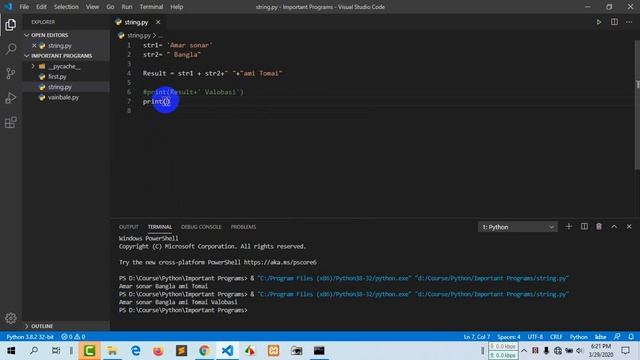Switch to the DEBUG CONSOLE tab
Image resolution: width=640 pixels, height=360 pixels.
pos(201,227)
